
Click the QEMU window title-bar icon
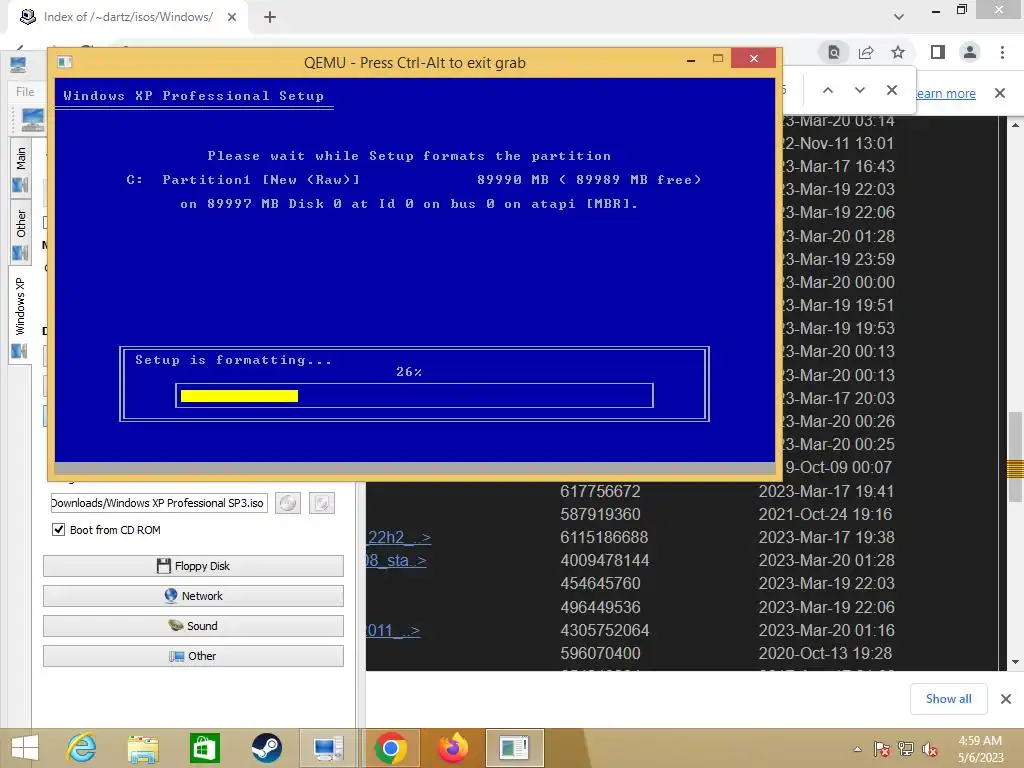(x=65, y=62)
